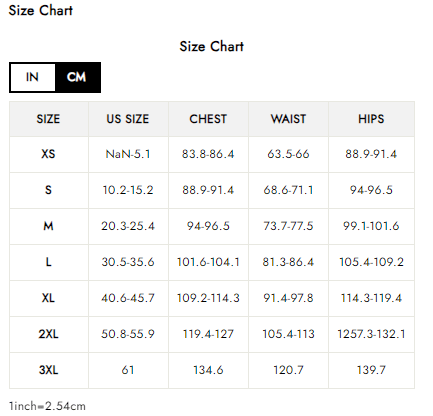Viewport: 433px width, 416px height.
Task: Click the HIPS column header
Action: click(371, 119)
